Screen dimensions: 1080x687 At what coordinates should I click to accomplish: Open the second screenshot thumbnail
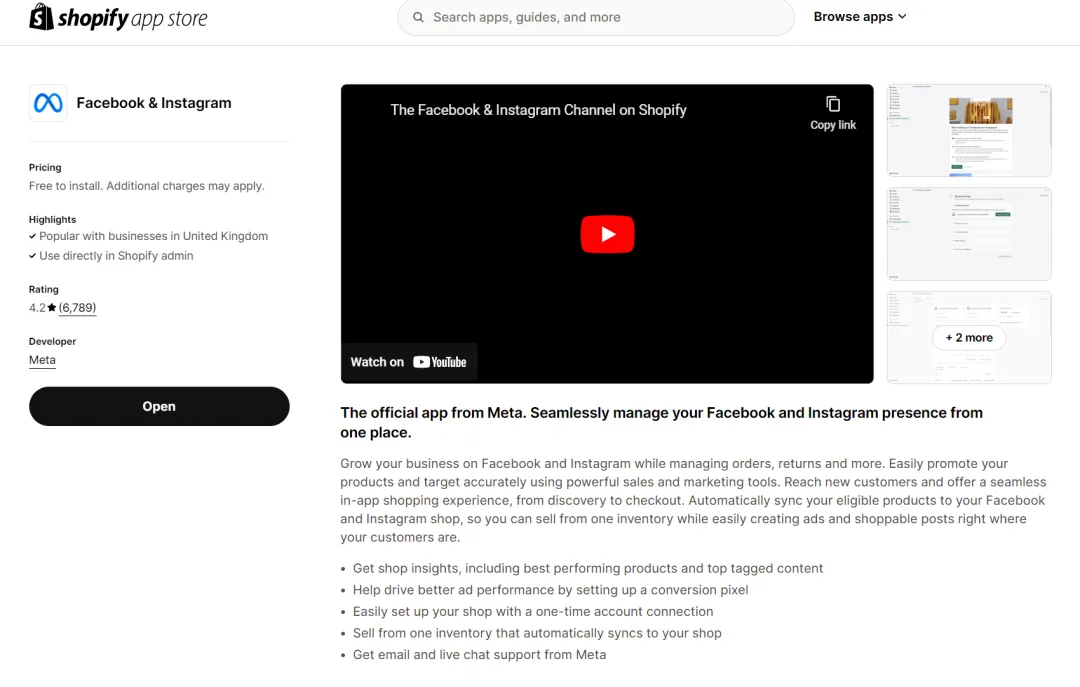point(969,234)
